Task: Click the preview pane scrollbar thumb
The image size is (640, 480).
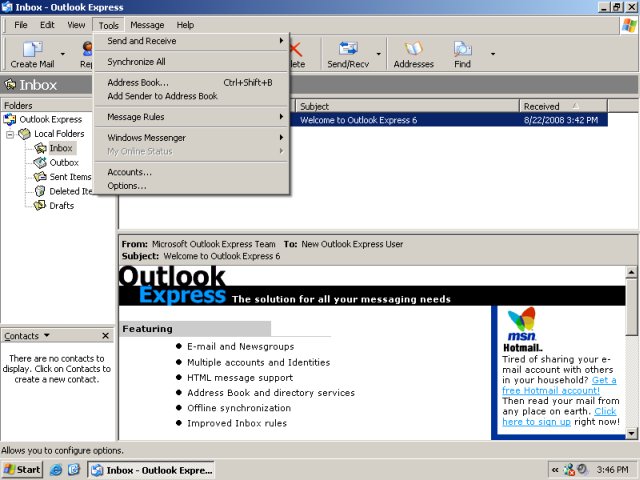Action: coord(631,307)
